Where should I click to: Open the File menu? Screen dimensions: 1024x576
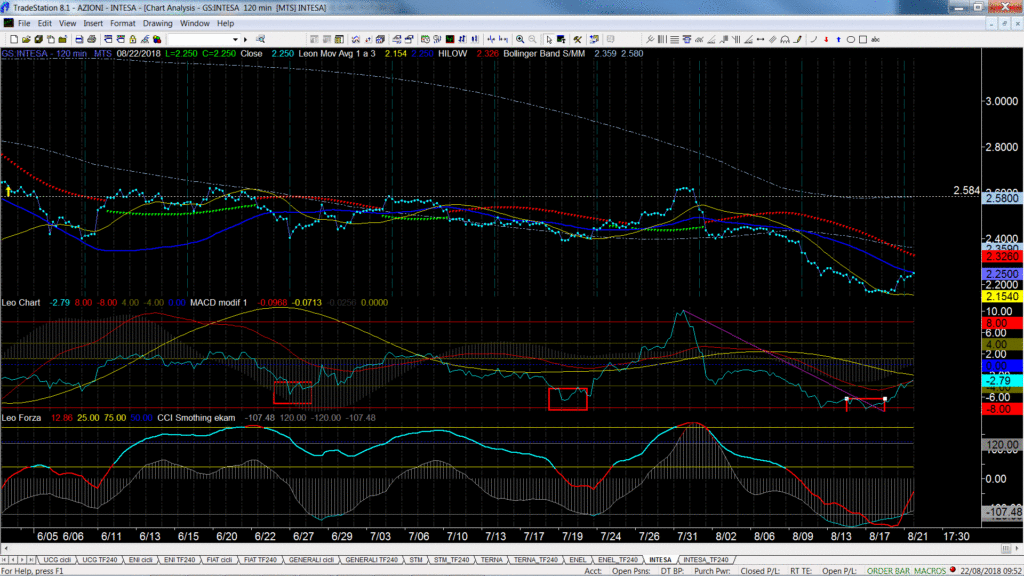pyautogui.click(x=24, y=24)
